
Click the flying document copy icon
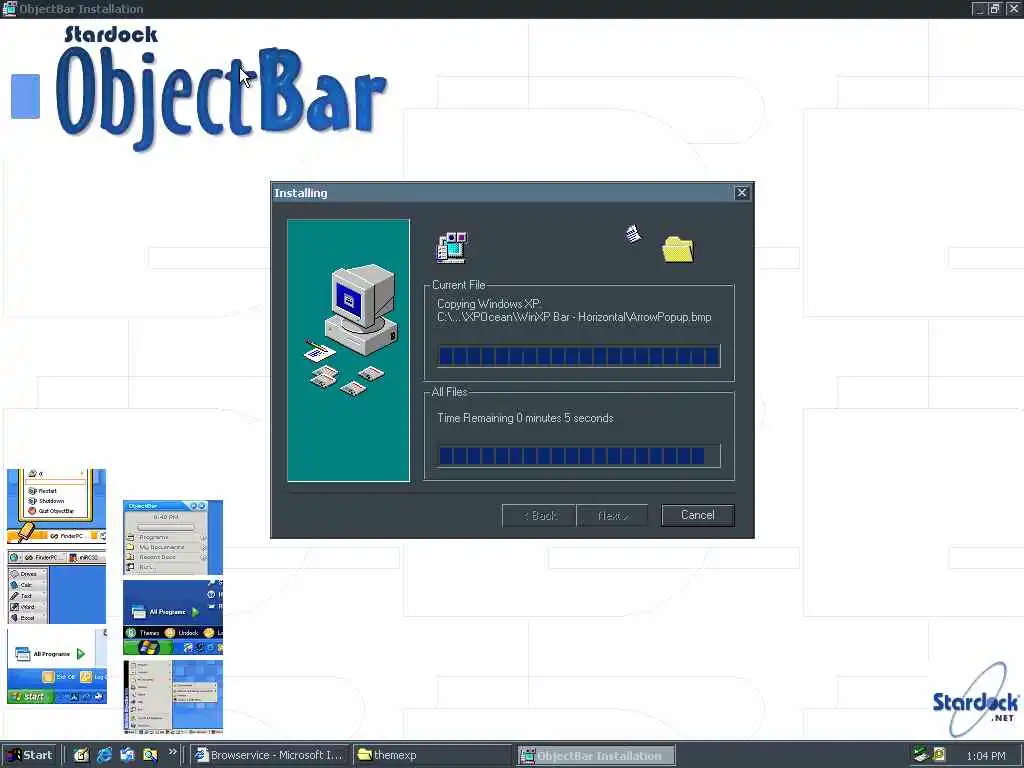[x=633, y=234]
